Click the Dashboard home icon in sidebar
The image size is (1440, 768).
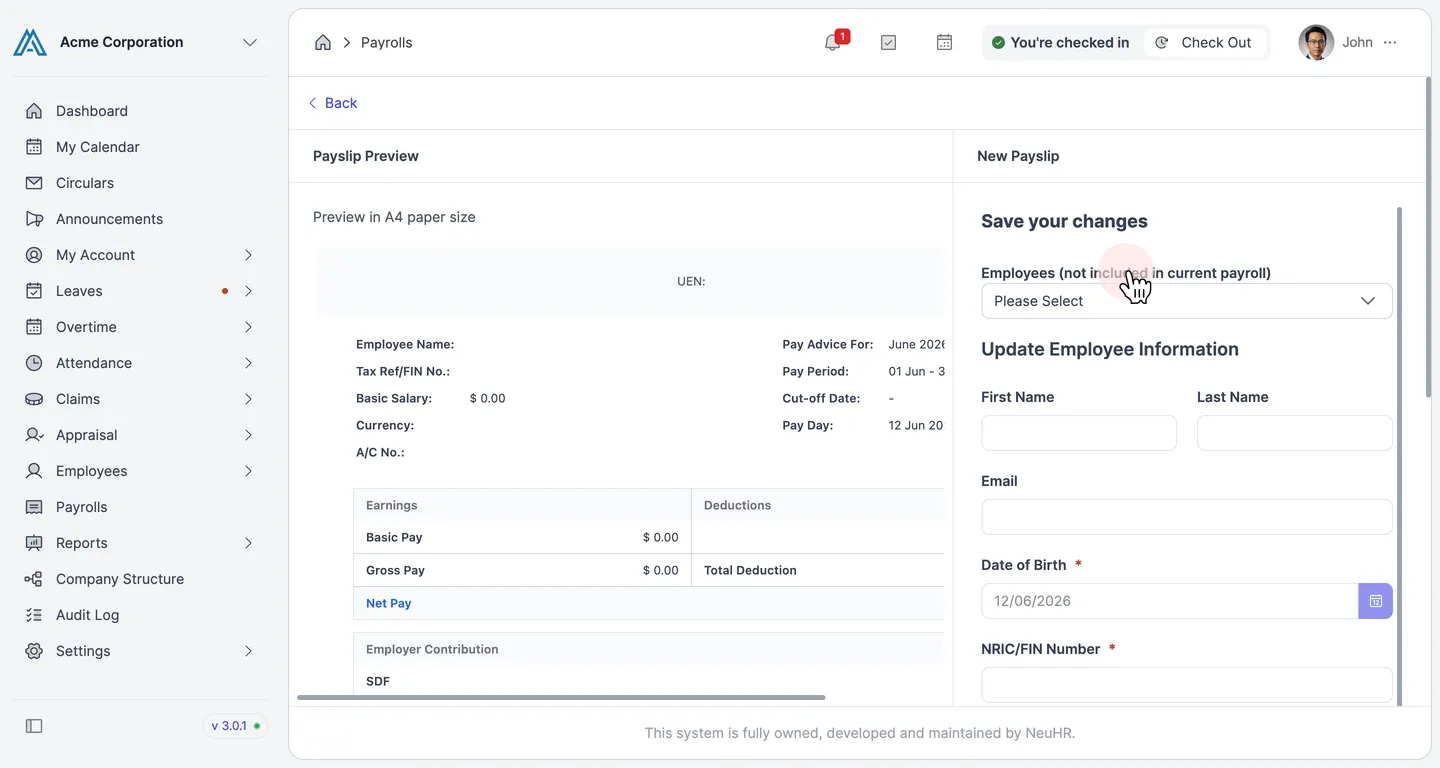tap(34, 111)
